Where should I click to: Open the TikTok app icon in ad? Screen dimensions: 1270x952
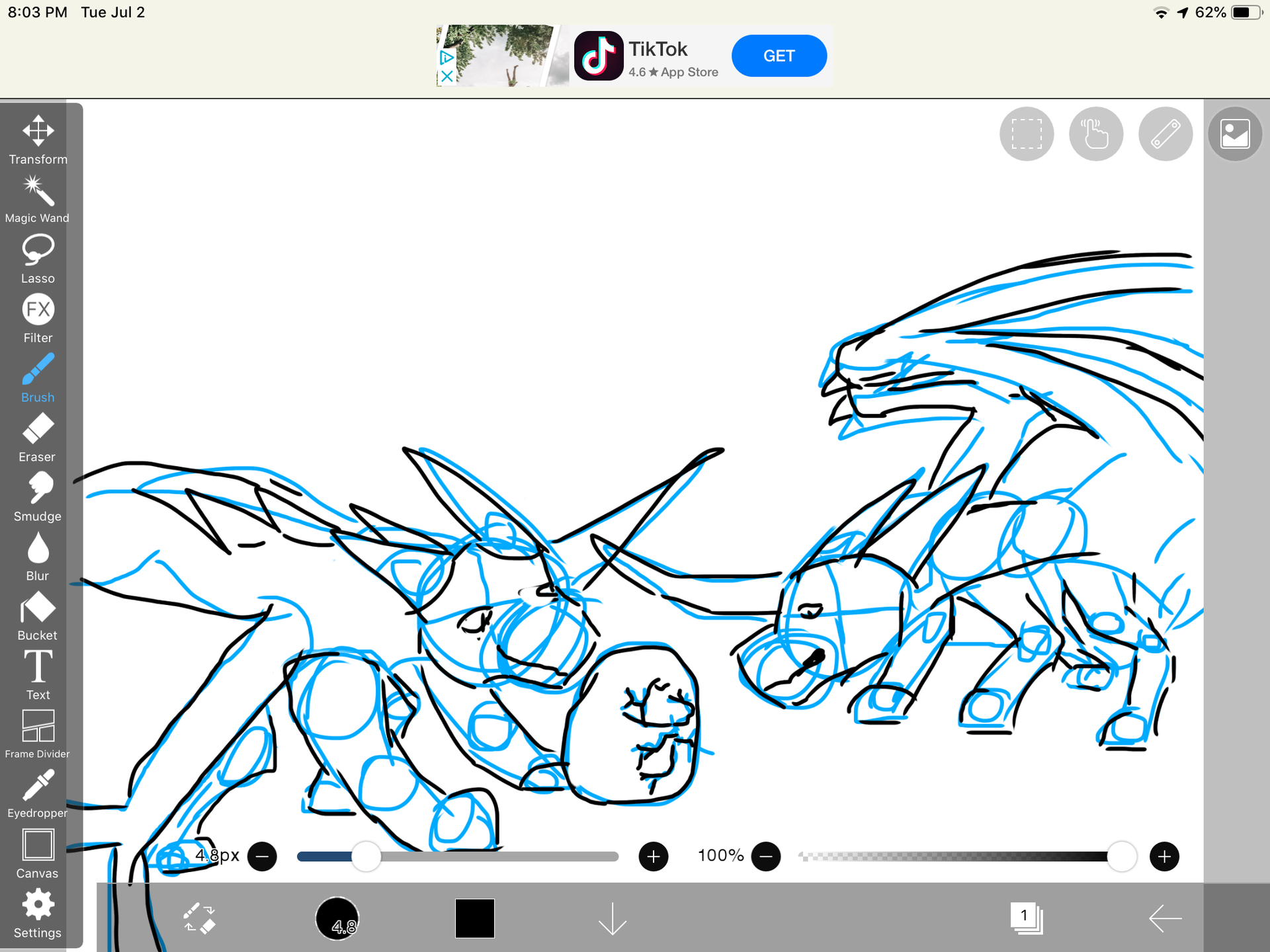click(599, 56)
